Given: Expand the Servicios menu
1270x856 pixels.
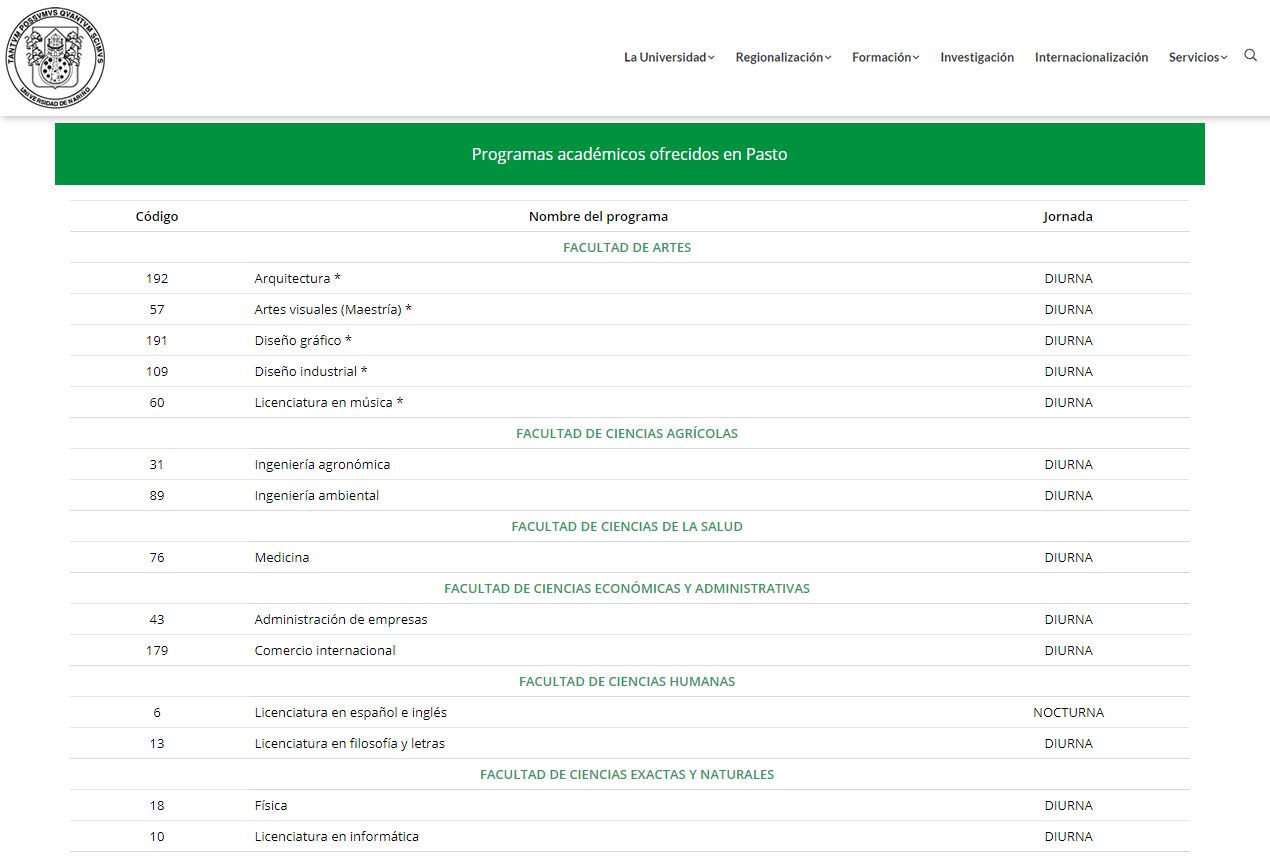Looking at the screenshot, I should click(x=1198, y=57).
